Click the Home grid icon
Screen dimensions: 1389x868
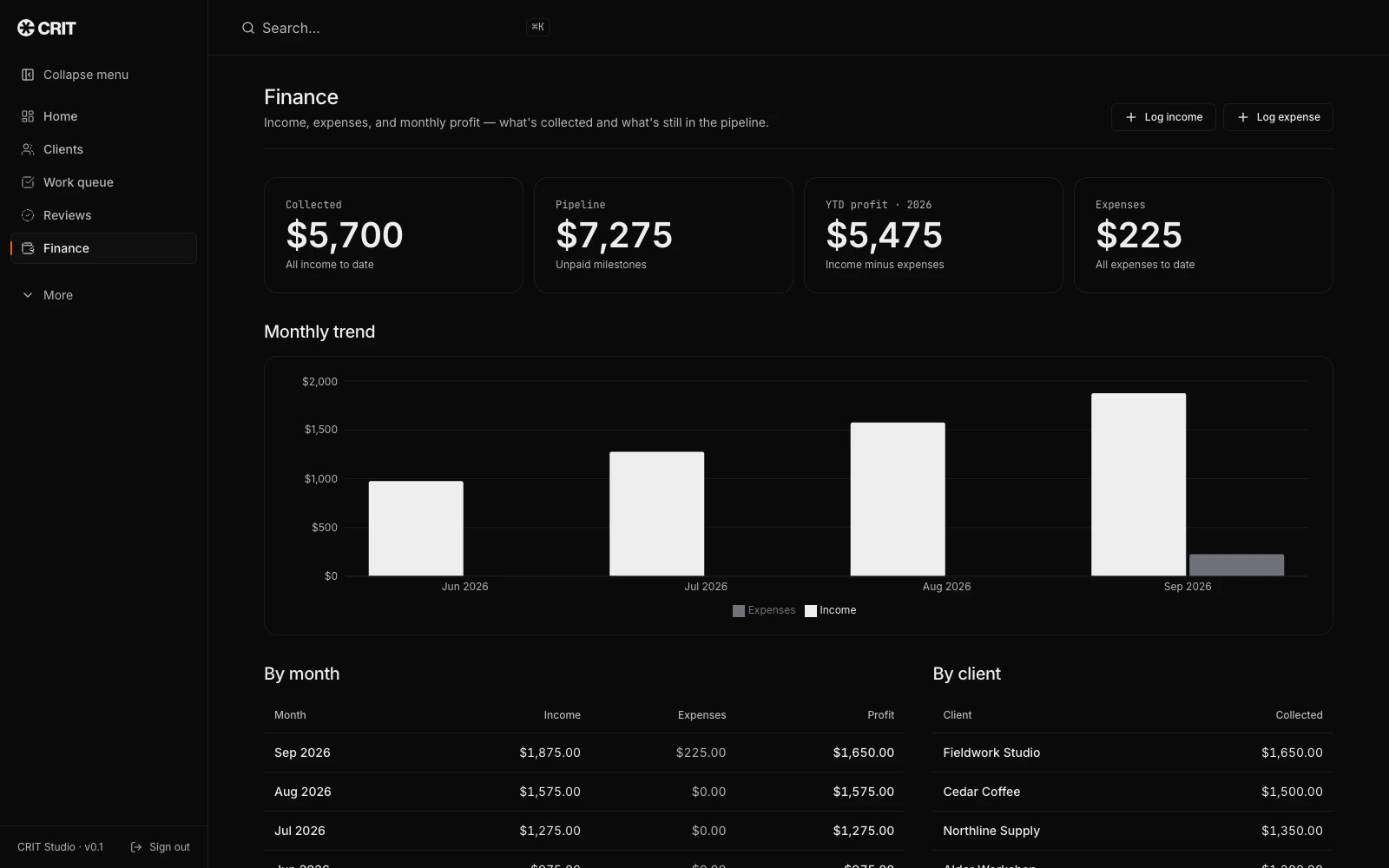[x=28, y=116]
